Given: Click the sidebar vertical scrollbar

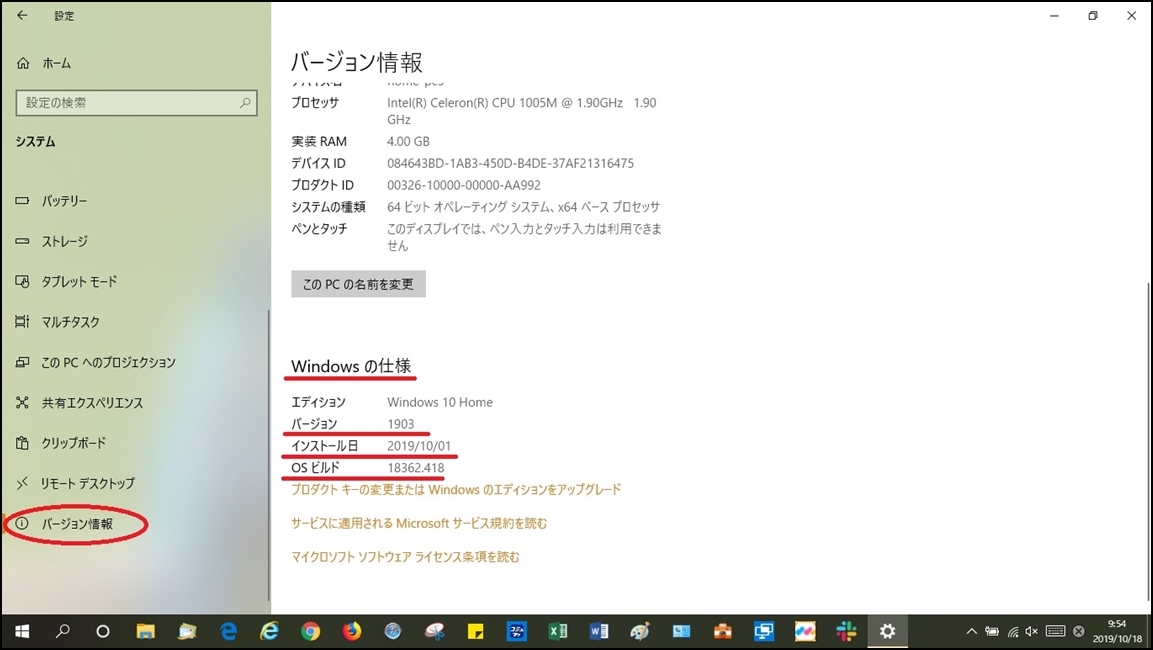Looking at the screenshot, I should coord(268,456).
